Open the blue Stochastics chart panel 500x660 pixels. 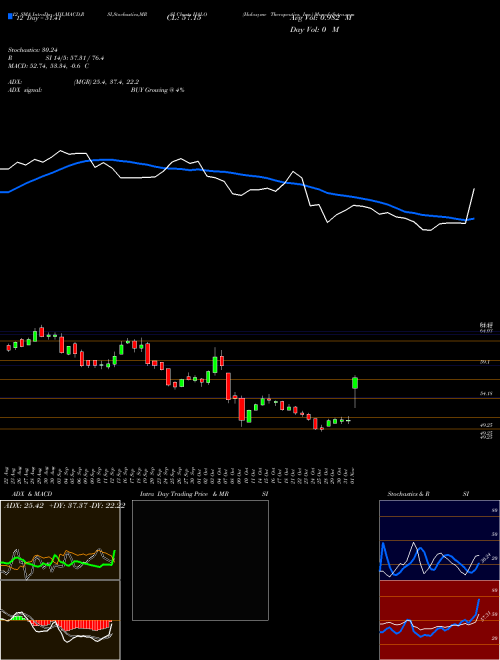pyautogui.click(x=437, y=540)
